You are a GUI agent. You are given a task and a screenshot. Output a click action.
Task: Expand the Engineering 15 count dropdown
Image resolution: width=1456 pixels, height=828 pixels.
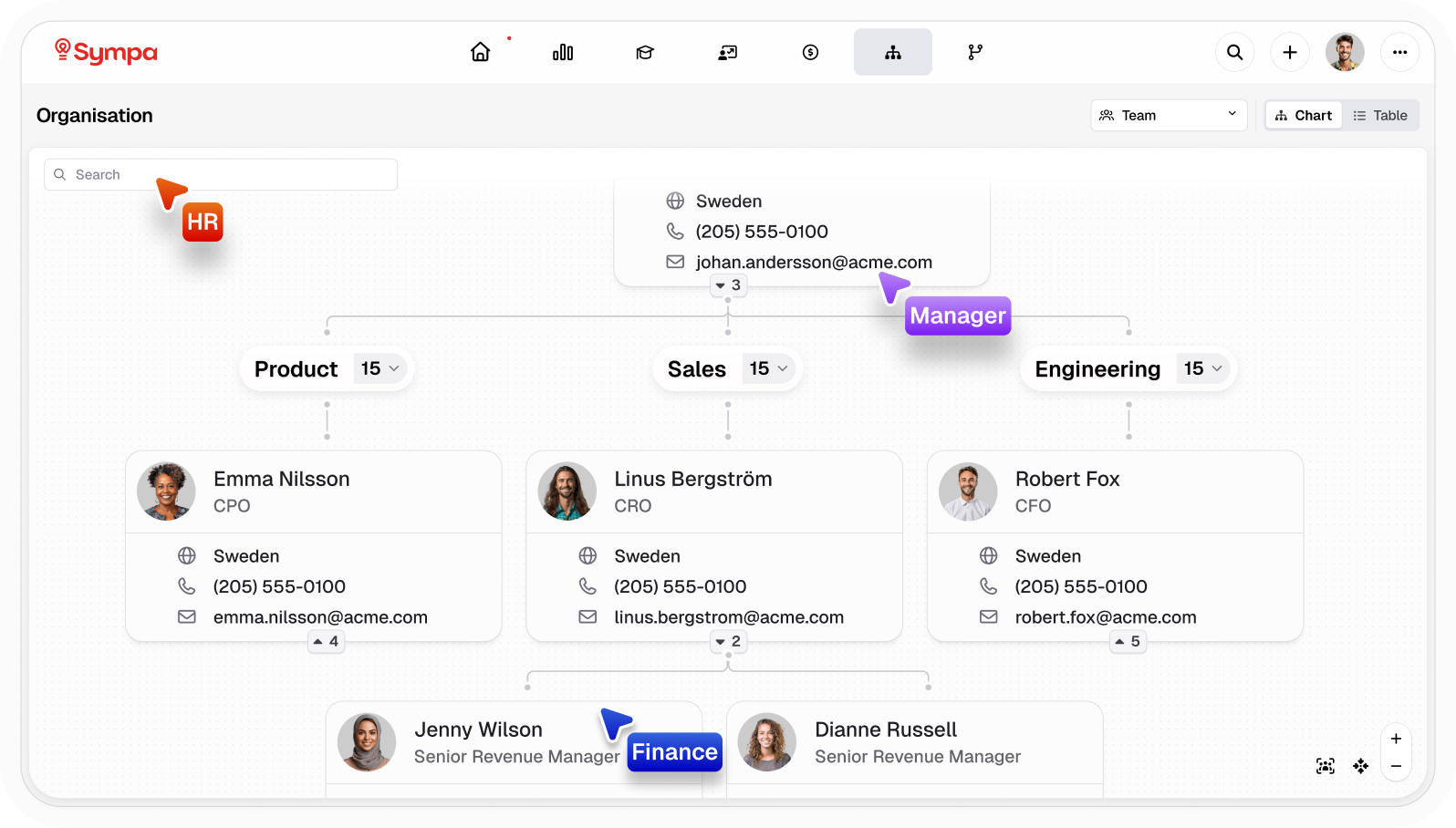pyautogui.click(x=1203, y=368)
